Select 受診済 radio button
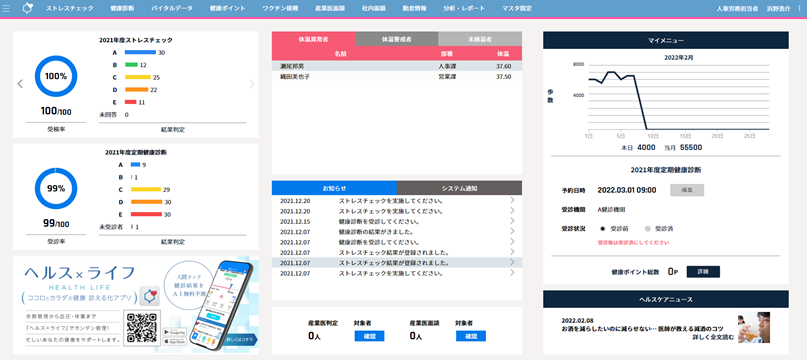Image resolution: width=807 pixels, height=360 pixels. pyautogui.click(x=647, y=228)
